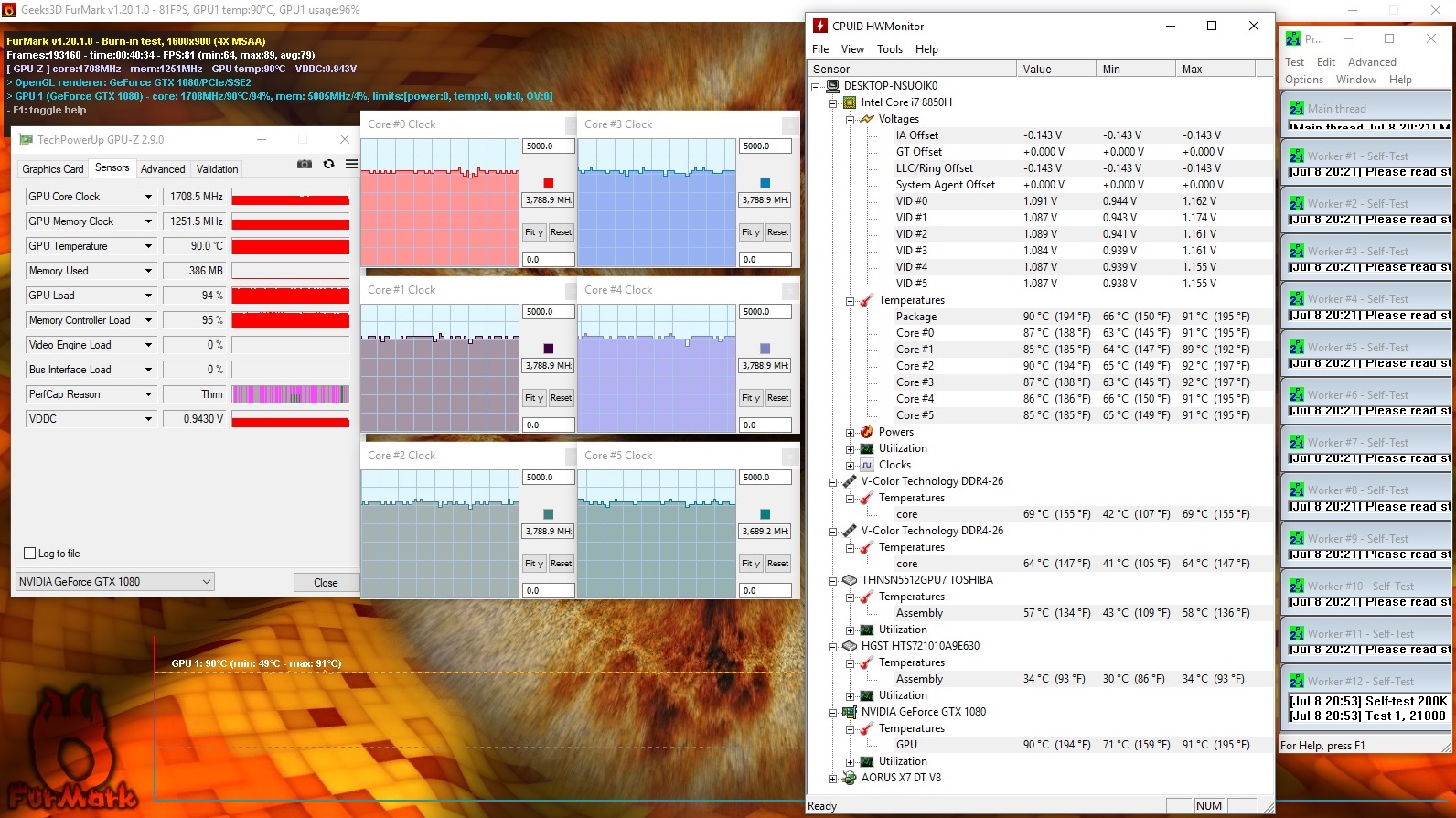Open the GPU Temperature sensor dropdown
1456x818 pixels.
point(148,246)
